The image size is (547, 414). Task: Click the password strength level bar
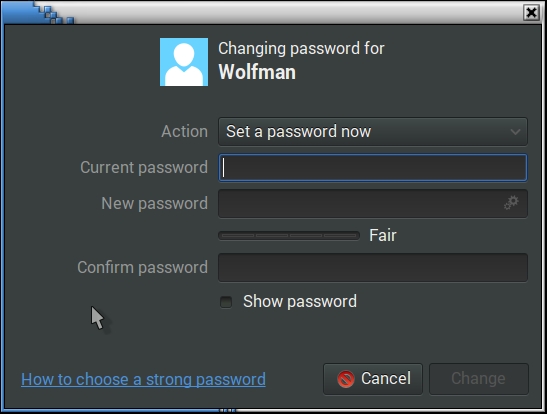click(289, 236)
